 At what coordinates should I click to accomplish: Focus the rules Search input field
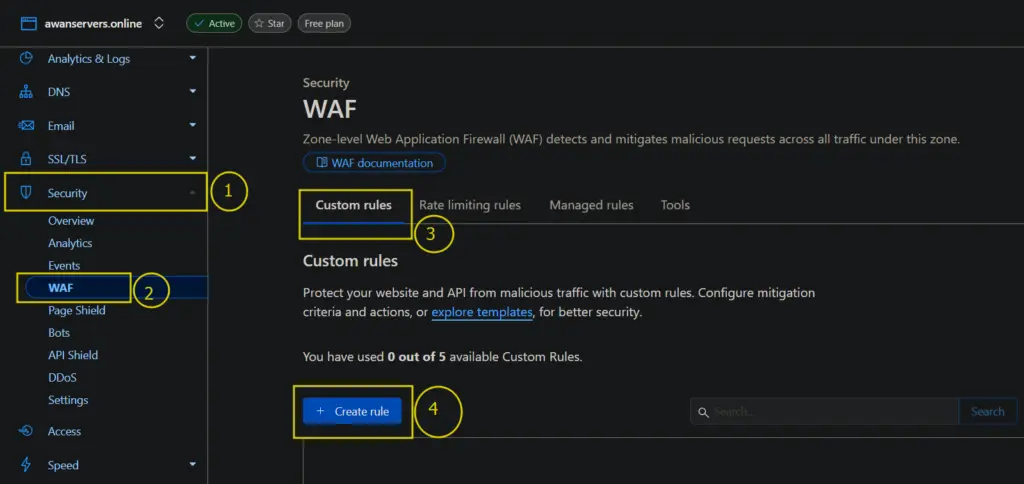point(825,411)
